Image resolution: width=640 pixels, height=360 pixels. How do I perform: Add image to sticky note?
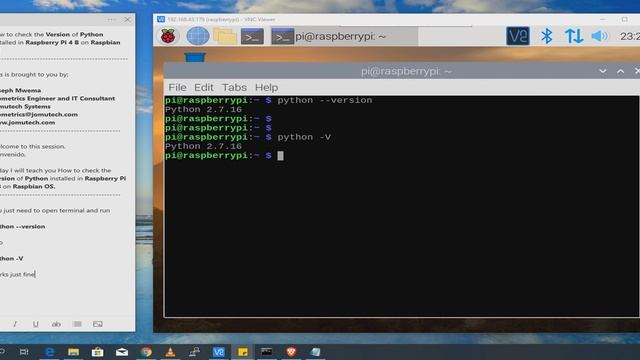click(98, 324)
